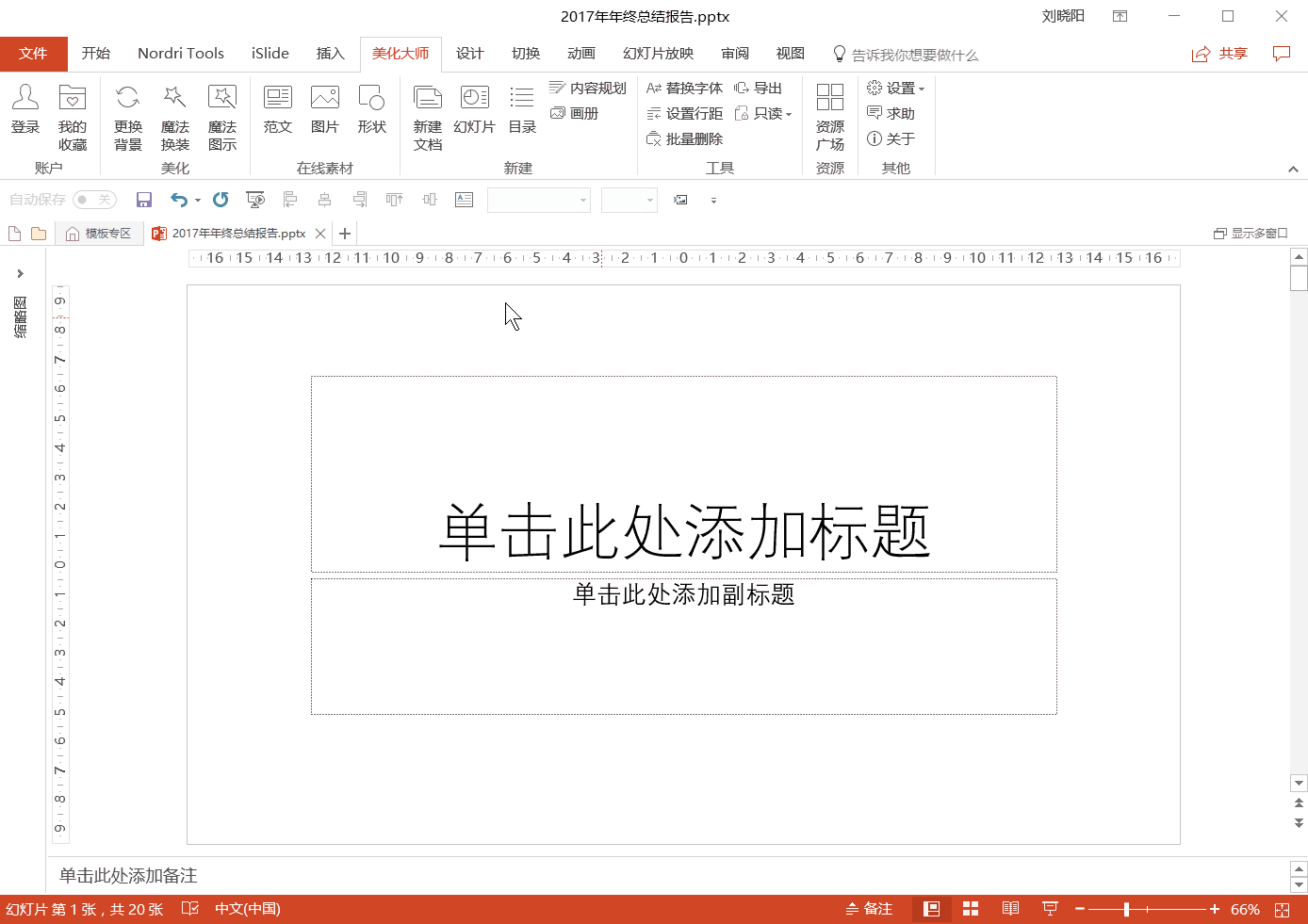Enable 只读 read-only mode
Viewport: 1308px width, 924px height.
click(765, 113)
